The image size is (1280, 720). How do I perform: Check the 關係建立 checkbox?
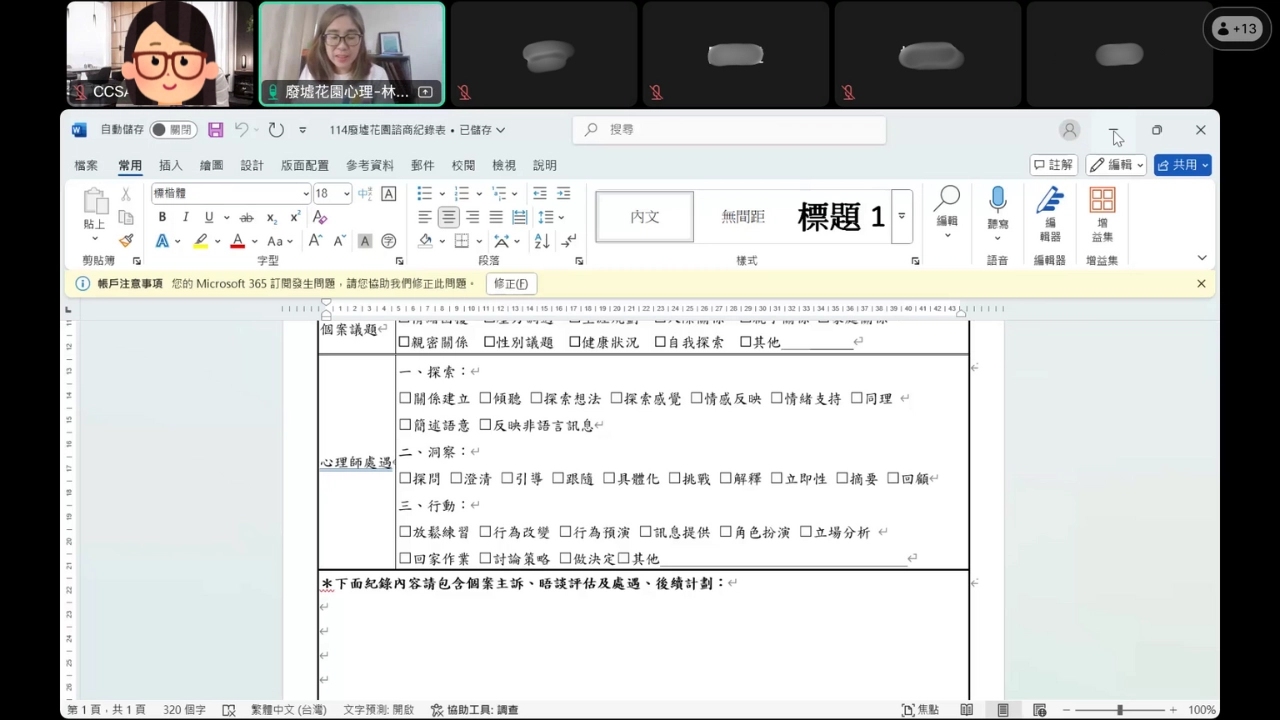(x=405, y=399)
